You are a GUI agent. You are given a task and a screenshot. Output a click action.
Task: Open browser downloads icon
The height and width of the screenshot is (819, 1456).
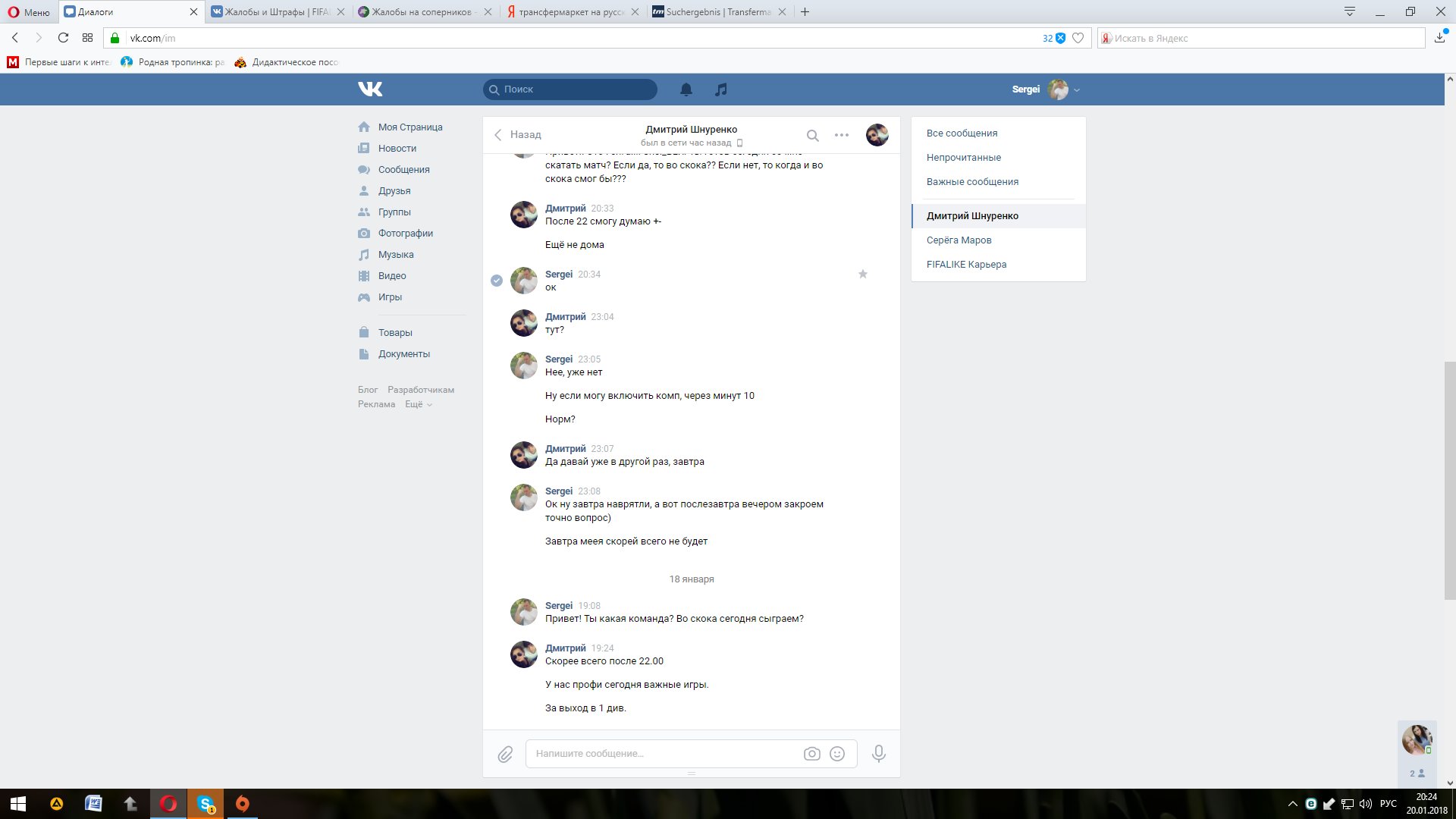(x=1440, y=38)
